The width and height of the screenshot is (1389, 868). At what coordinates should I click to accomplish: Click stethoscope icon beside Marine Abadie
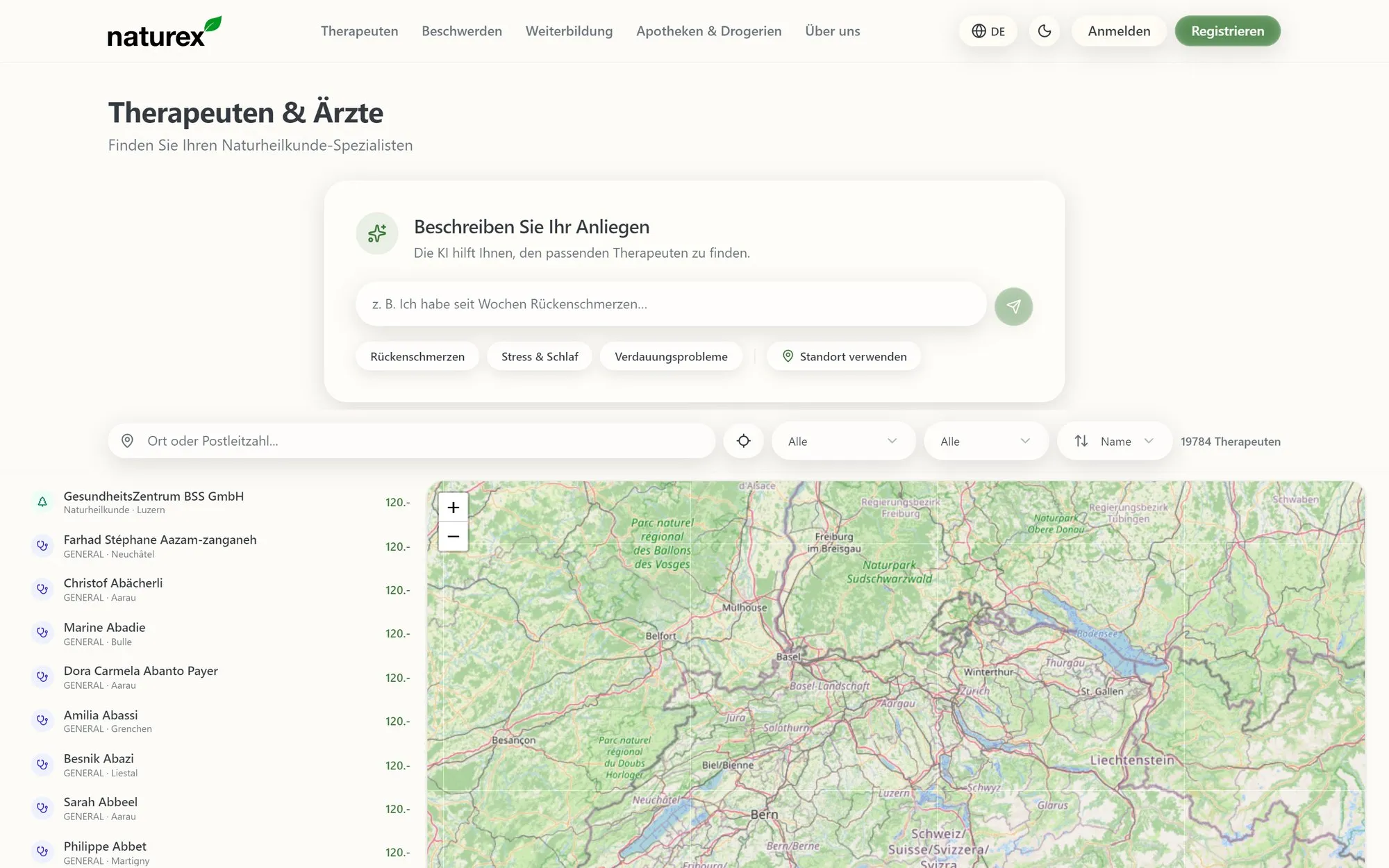pyautogui.click(x=42, y=633)
